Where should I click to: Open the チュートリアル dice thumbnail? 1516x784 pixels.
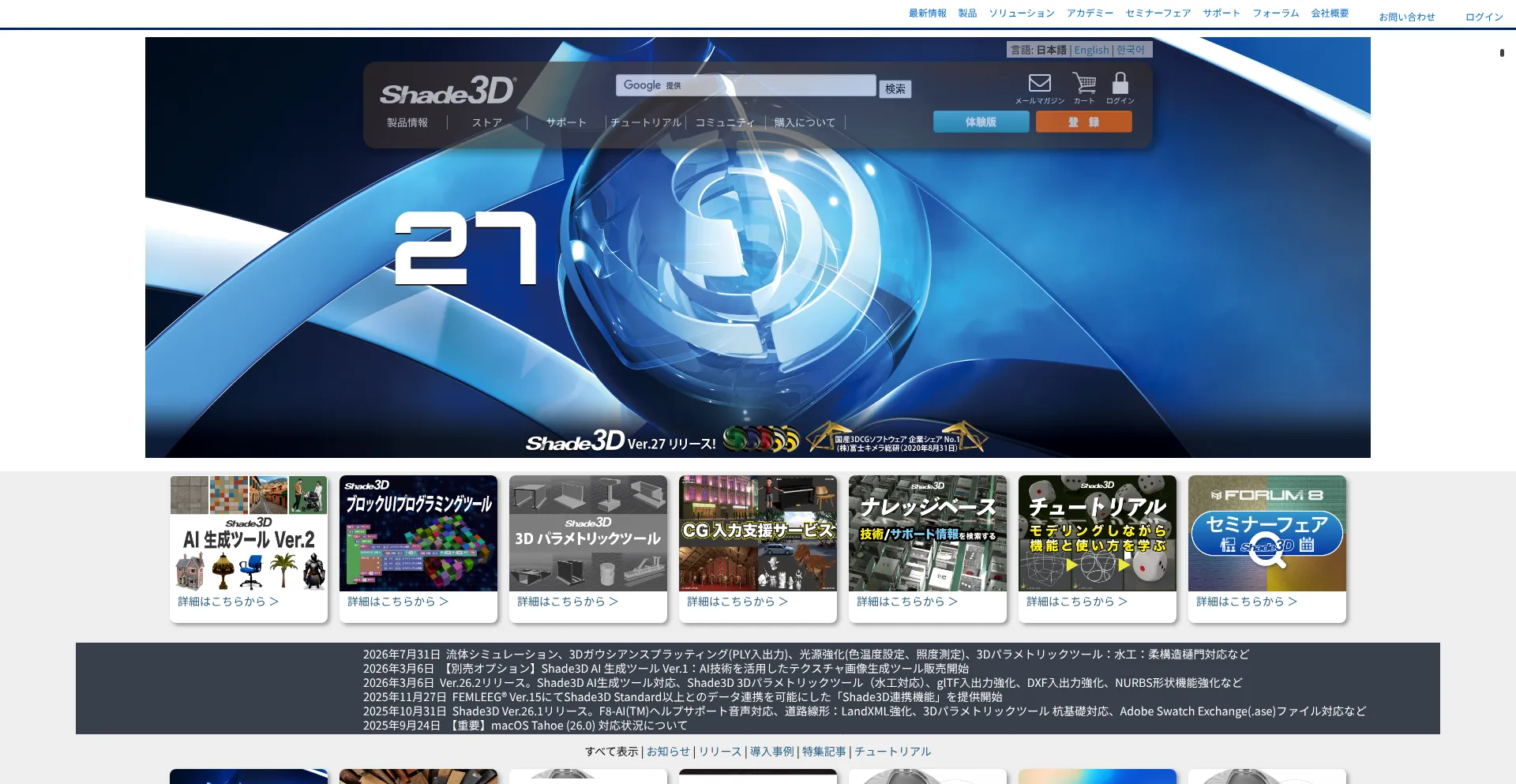point(1098,533)
